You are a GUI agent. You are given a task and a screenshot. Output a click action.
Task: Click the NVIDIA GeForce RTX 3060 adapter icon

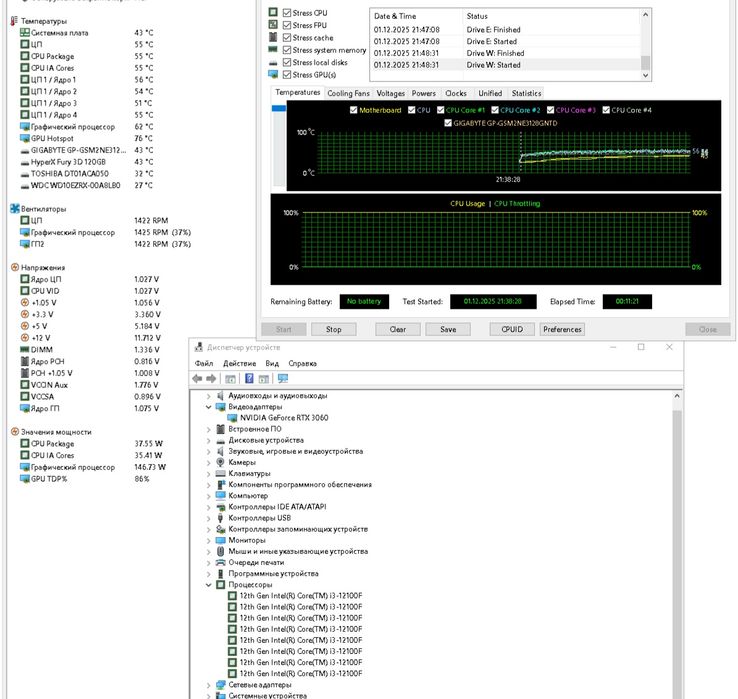pyautogui.click(x=232, y=418)
